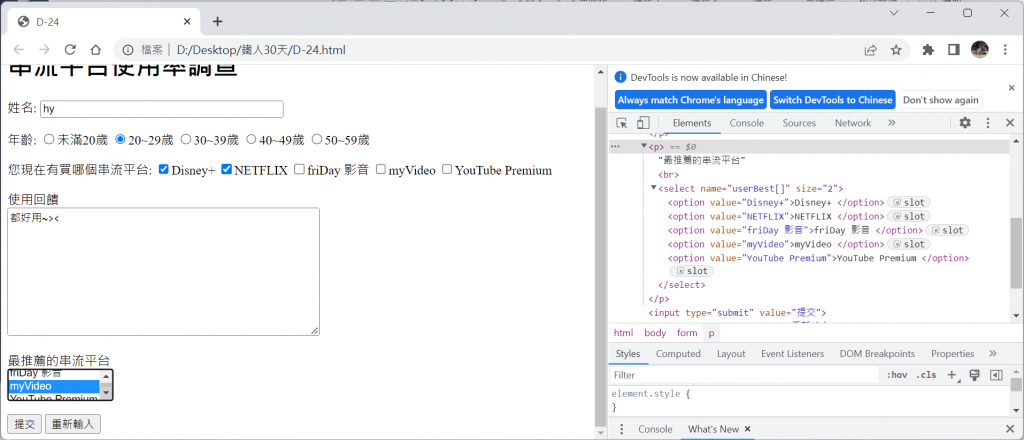The height and width of the screenshot is (440, 1024).
Task: Click the listbox scroll down arrow
Action: pyautogui.click(x=106, y=394)
